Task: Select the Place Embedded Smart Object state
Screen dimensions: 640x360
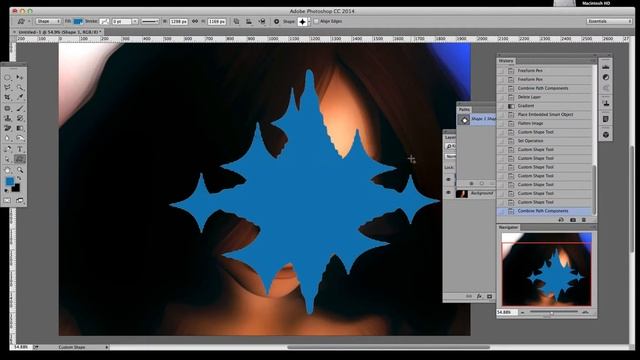Action: 544,115
